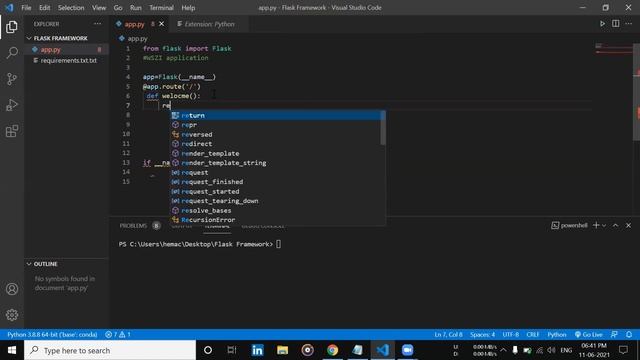Open the terminal launch profile dropdown
The height and width of the screenshot is (360, 640).
coord(604,225)
